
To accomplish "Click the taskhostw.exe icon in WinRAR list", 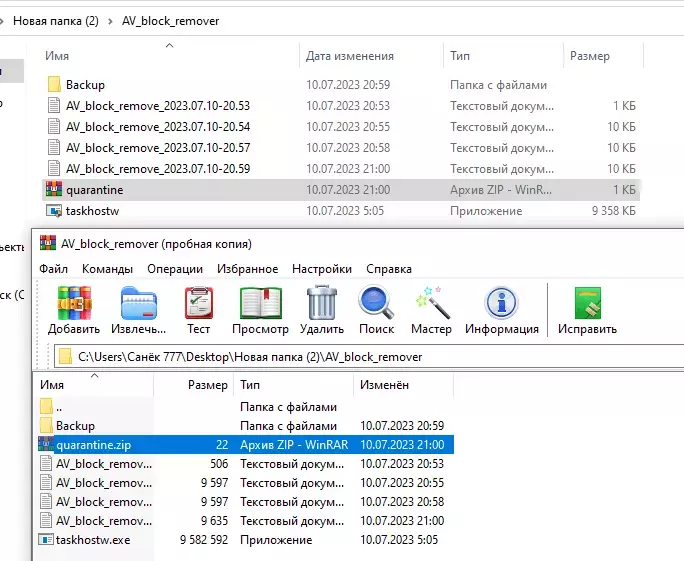I will pos(46,540).
